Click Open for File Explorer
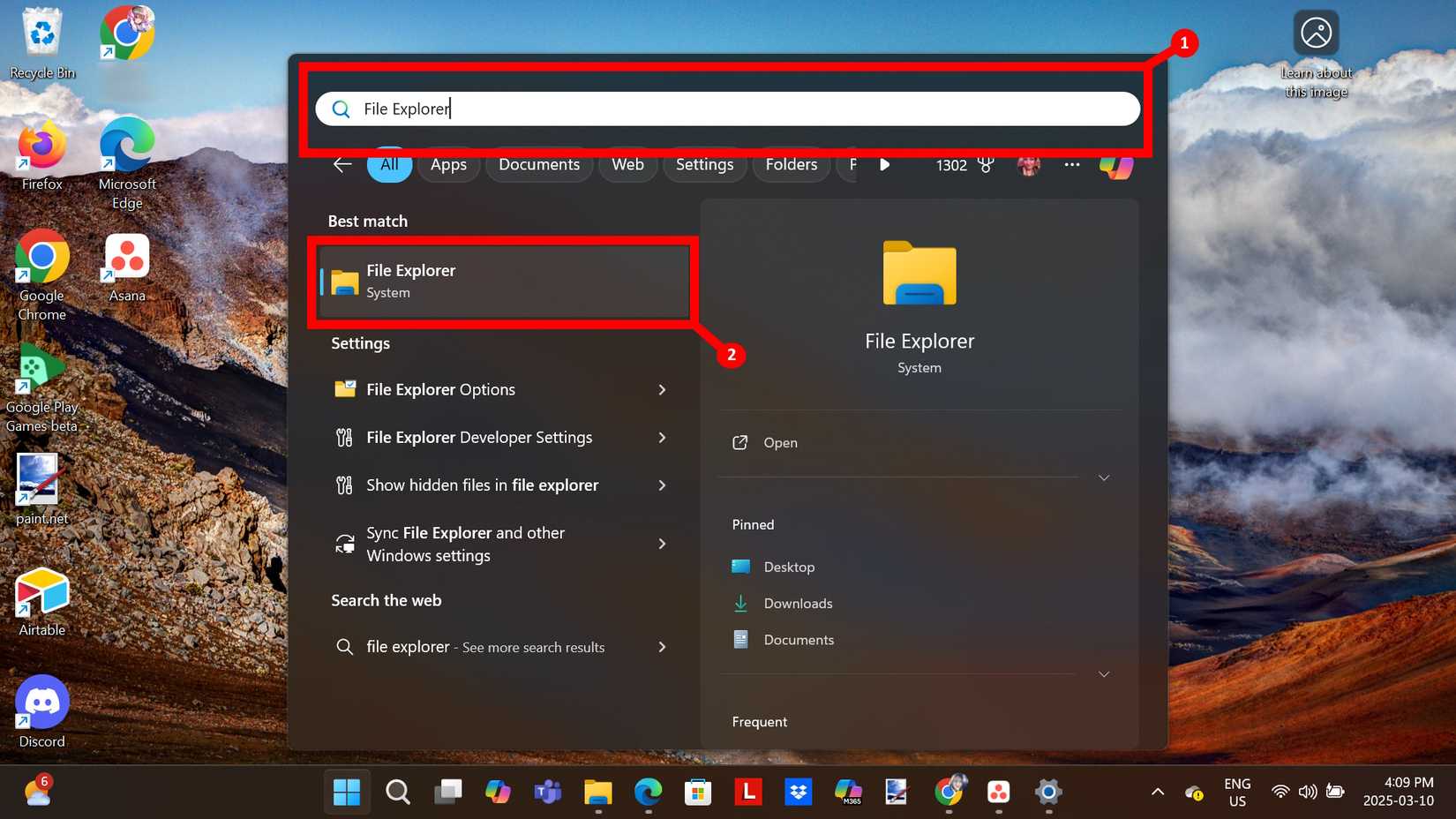This screenshot has height=819, width=1456. click(x=780, y=443)
